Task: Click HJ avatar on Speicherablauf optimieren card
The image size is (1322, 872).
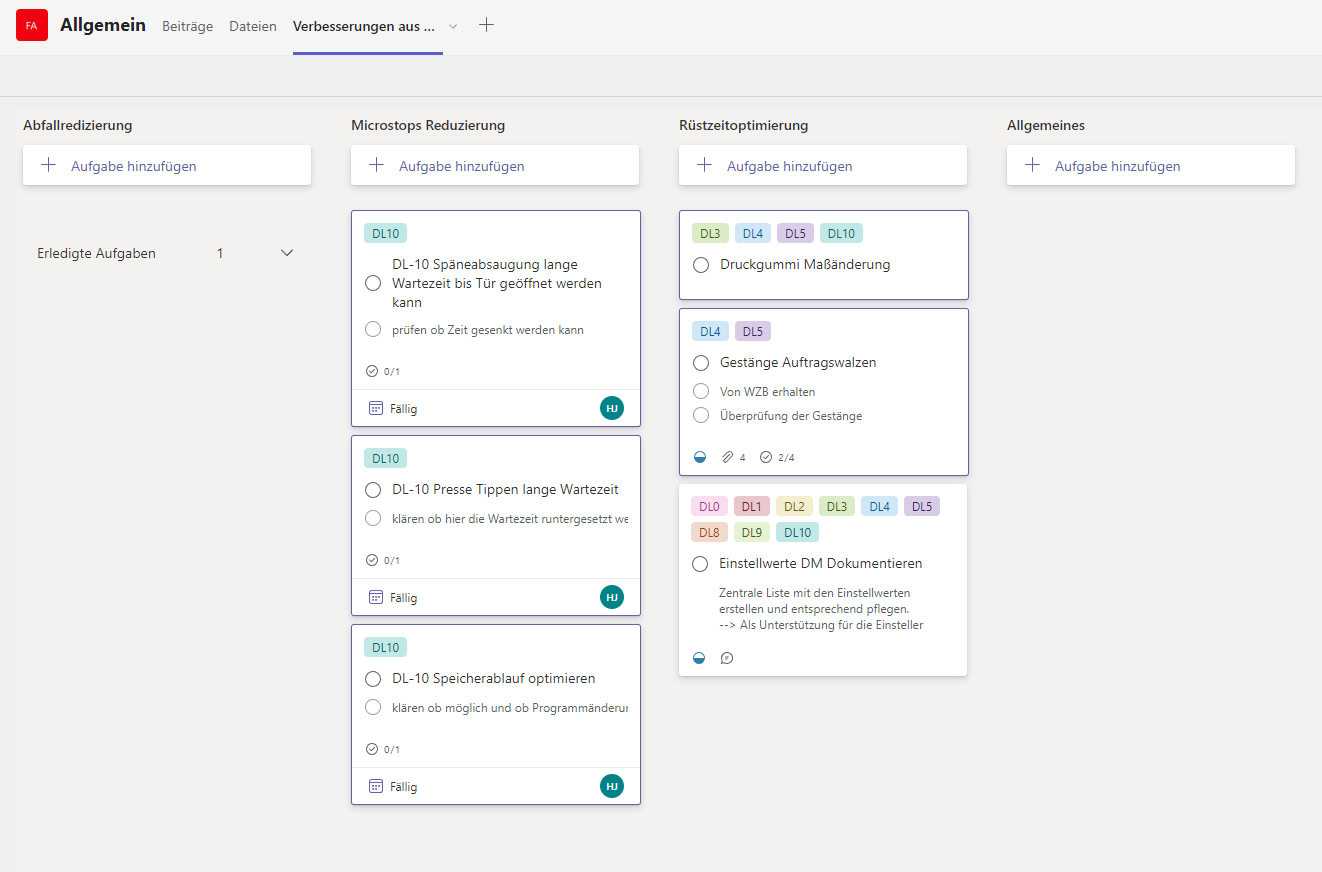Action: click(x=612, y=786)
